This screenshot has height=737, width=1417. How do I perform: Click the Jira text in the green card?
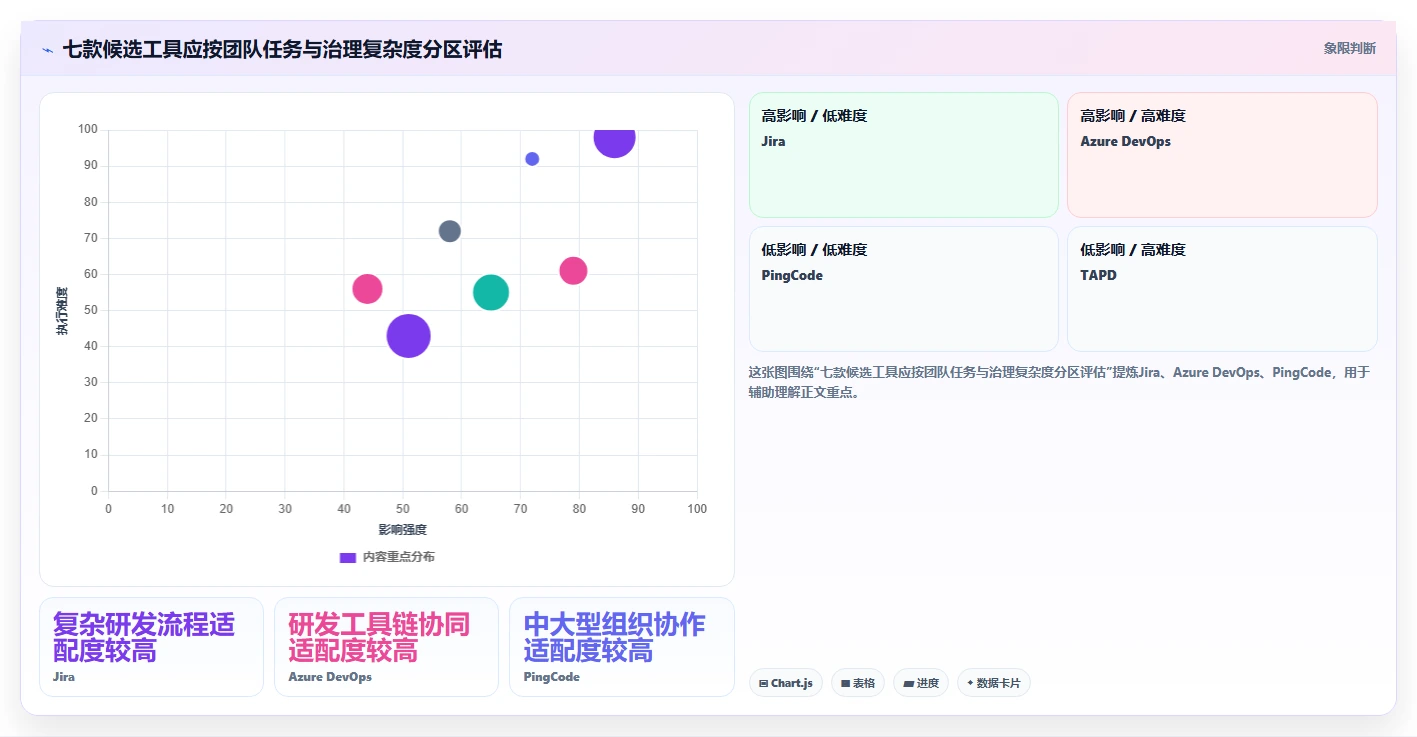(x=773, y=141)
